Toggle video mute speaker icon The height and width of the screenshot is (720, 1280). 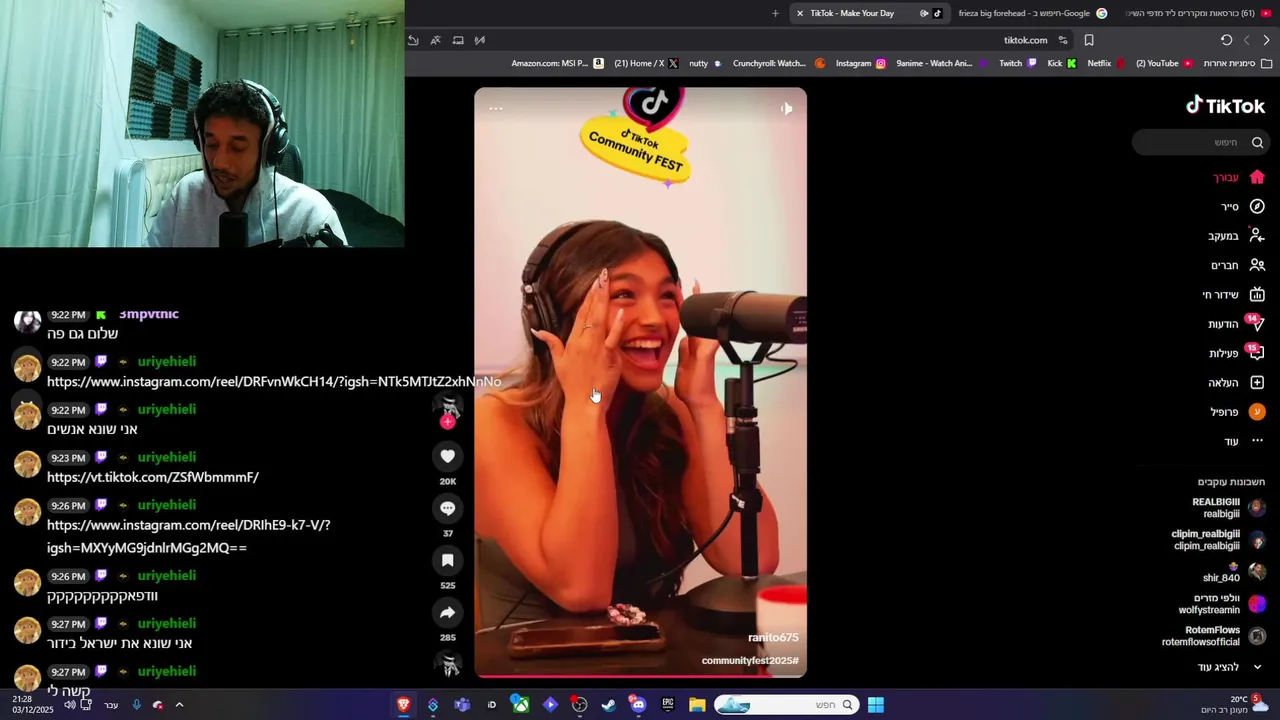coord(786,108)
